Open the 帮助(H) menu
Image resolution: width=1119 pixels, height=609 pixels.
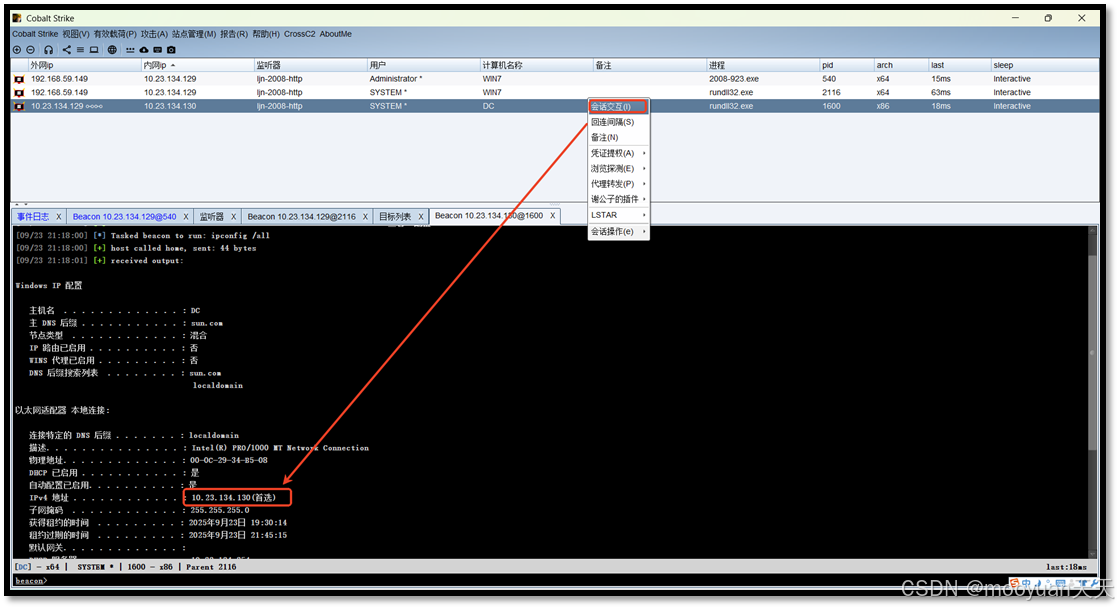tap(266, 34)
